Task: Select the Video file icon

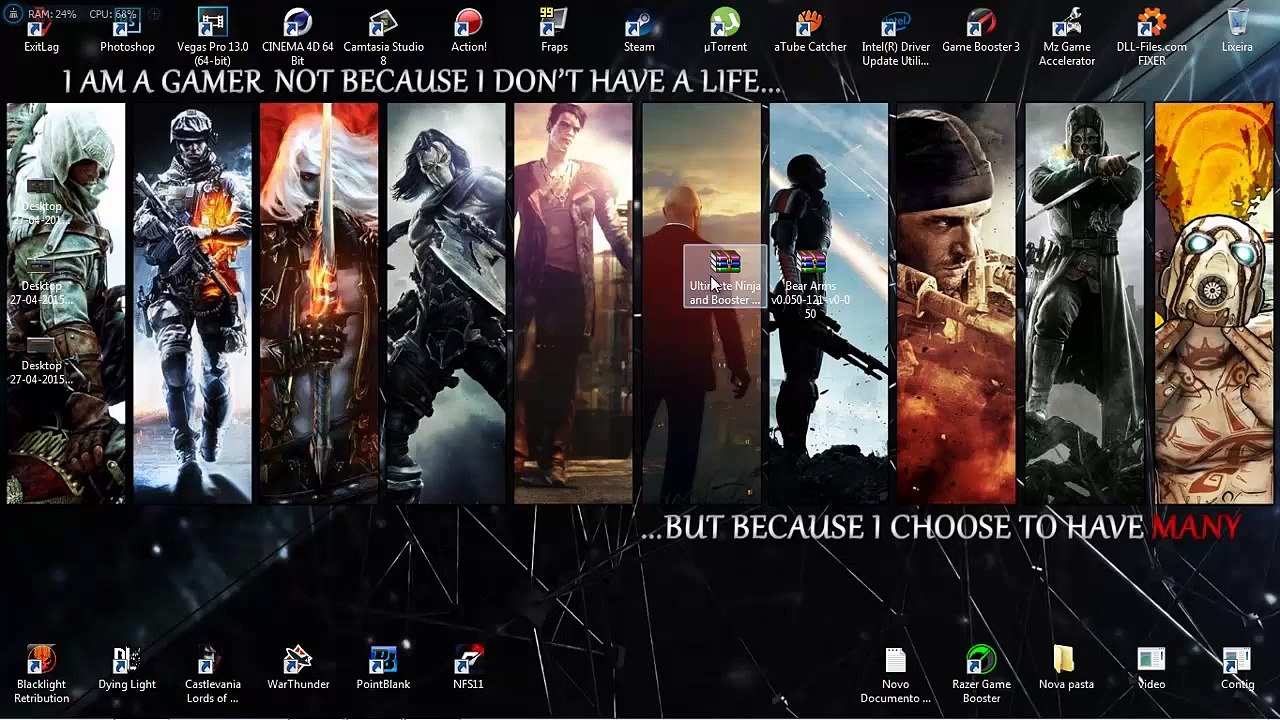Action: [1151, 669]
